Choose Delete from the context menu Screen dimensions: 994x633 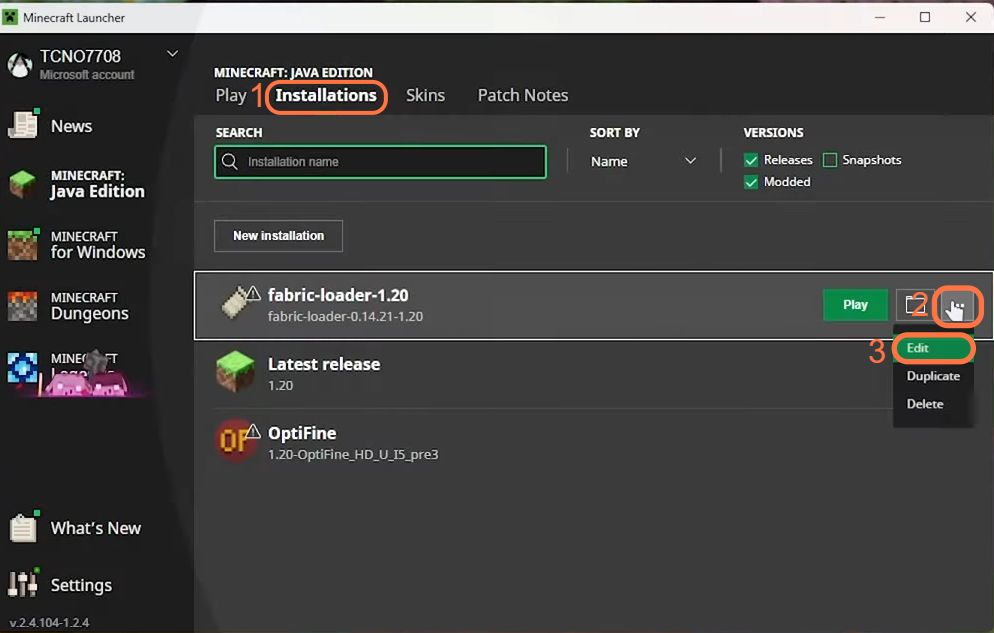[933, 404]
